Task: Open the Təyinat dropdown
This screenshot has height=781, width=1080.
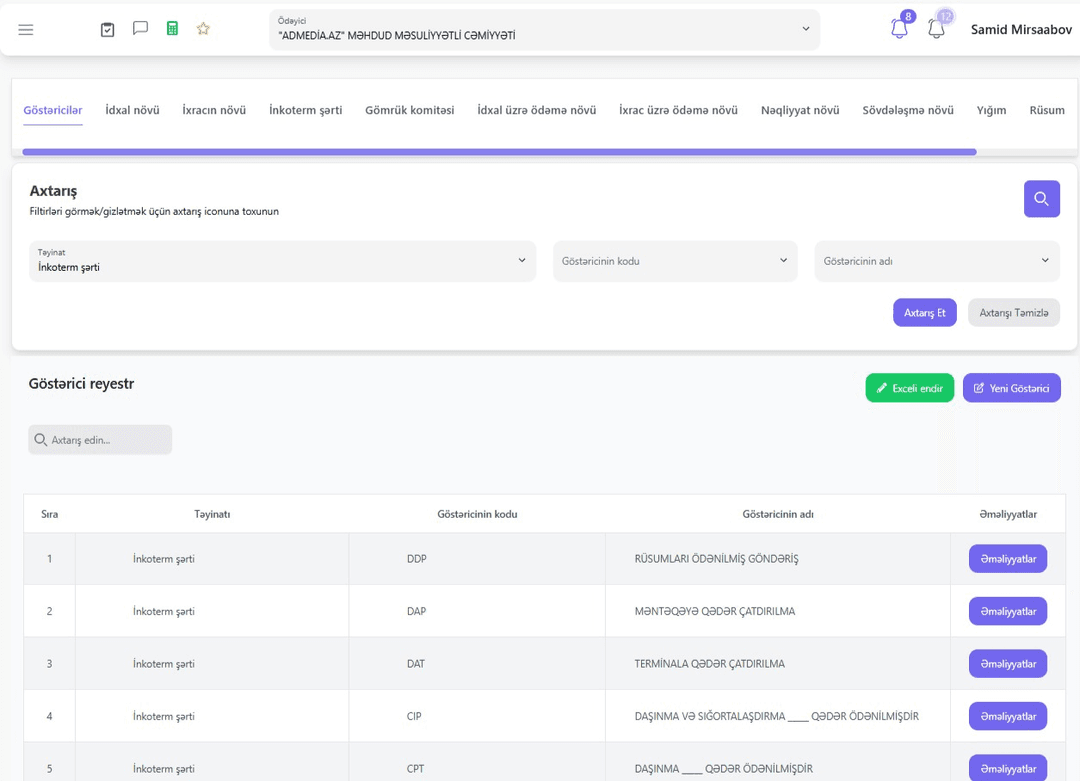Action: pyautogui.click(x=282, y=261)
